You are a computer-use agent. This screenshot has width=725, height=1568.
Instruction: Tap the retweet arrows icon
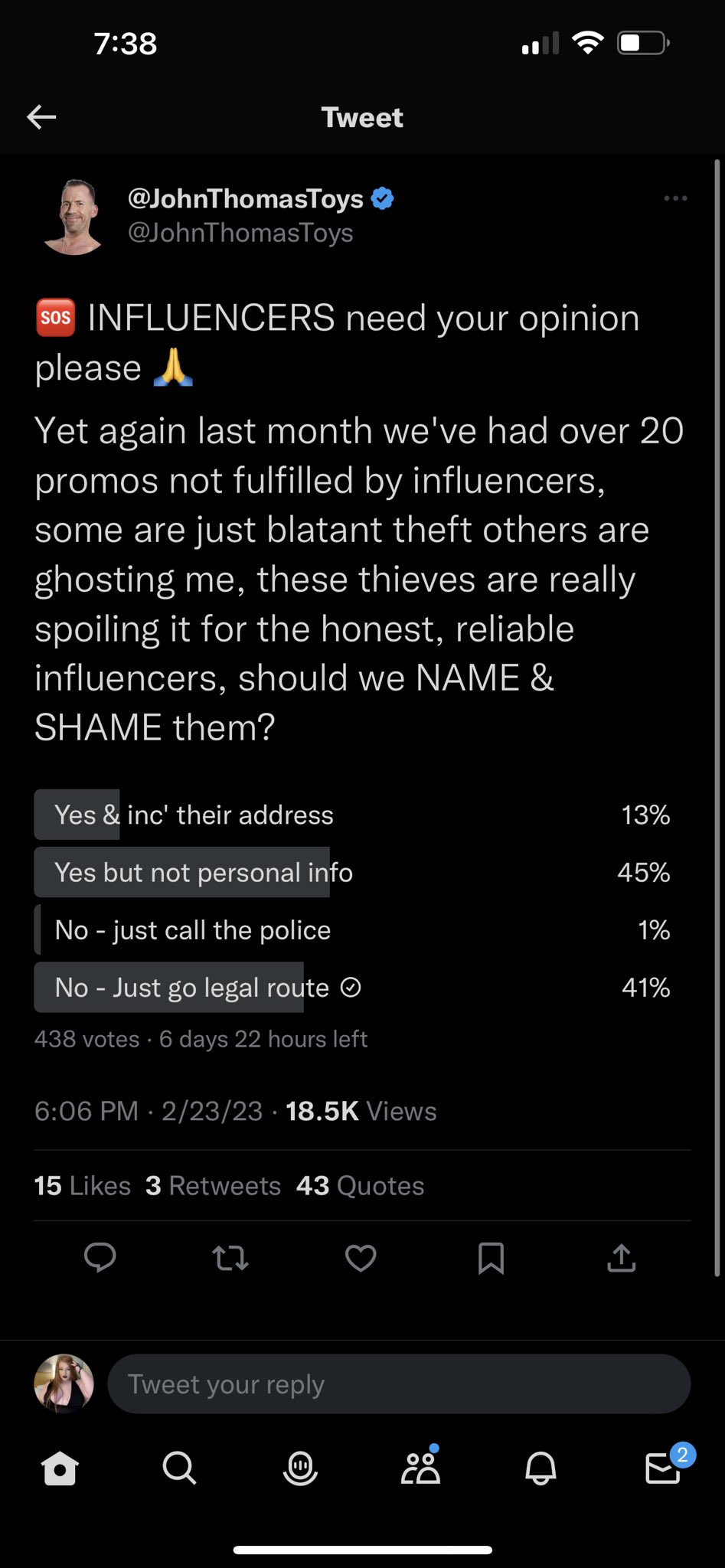point(230,1258)
